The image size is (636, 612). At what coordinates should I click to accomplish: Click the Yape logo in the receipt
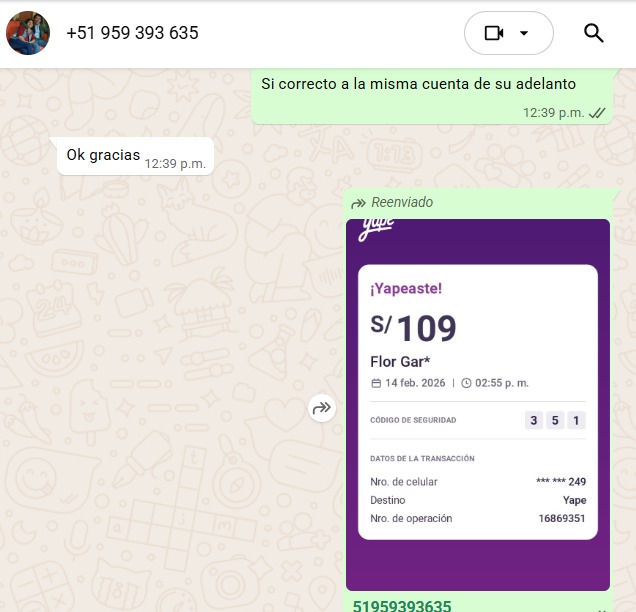click(x=376, y=230)
